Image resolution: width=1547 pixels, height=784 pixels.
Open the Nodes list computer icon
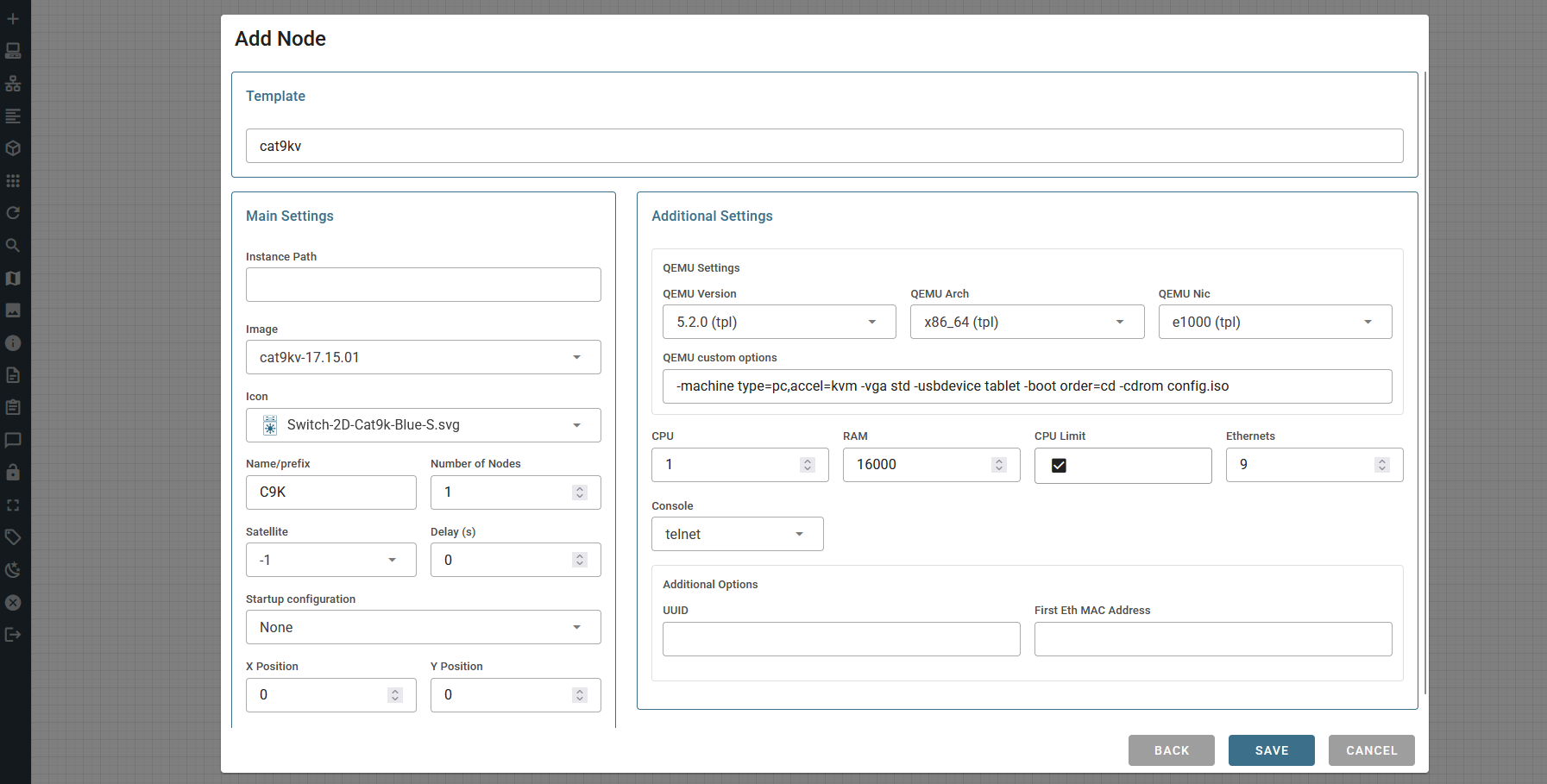coord(13,51)
